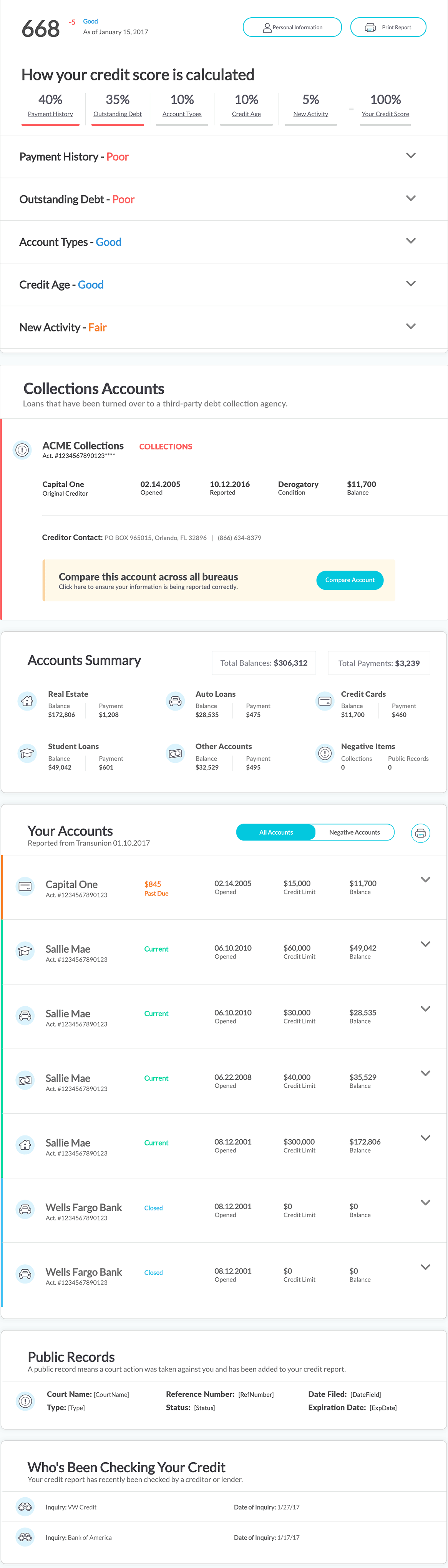The image size is (448, 1568).
Task: Click the Print Report button
Action: [388, 27]
